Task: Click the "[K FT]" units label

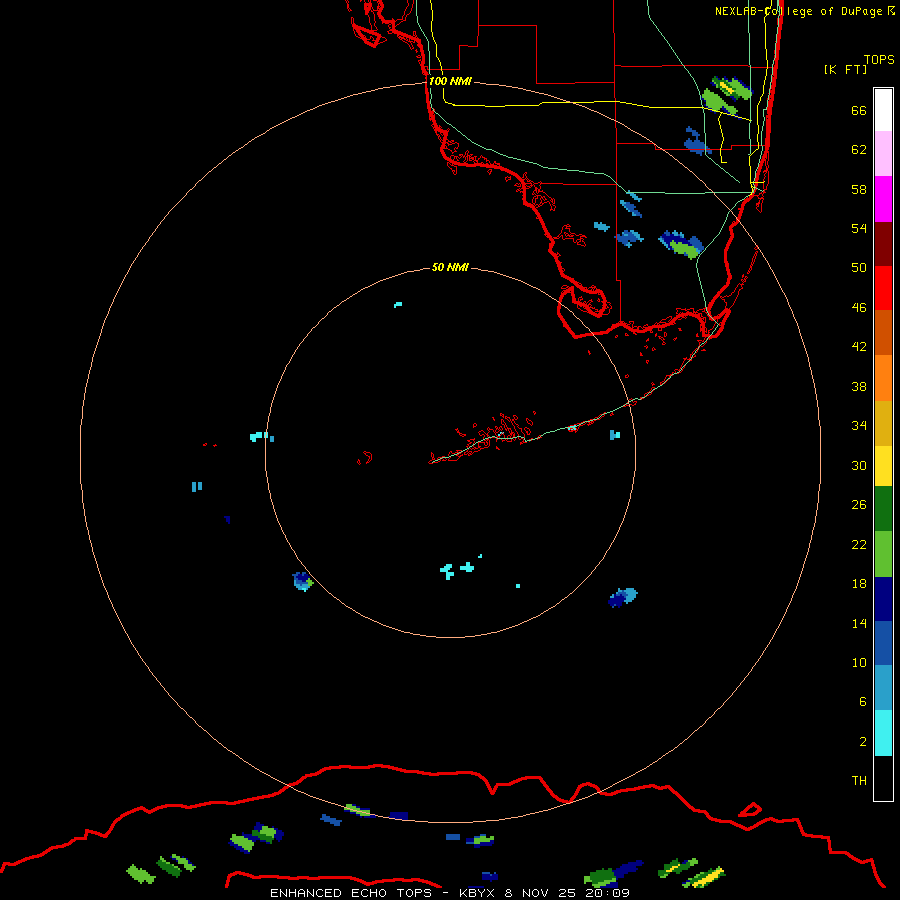Action: tap(845, 69)
